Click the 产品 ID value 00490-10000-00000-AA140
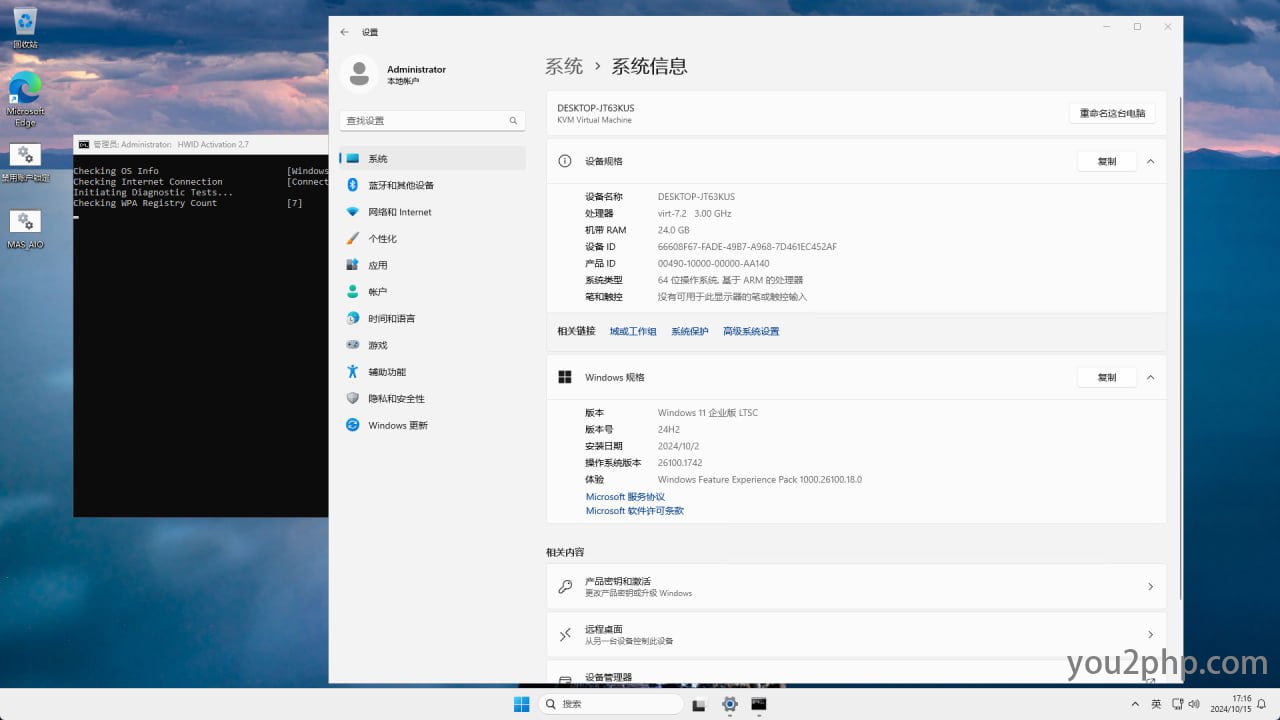This screenshot has height=720, width=1280. pyautogui.click(x=714, y=263)
